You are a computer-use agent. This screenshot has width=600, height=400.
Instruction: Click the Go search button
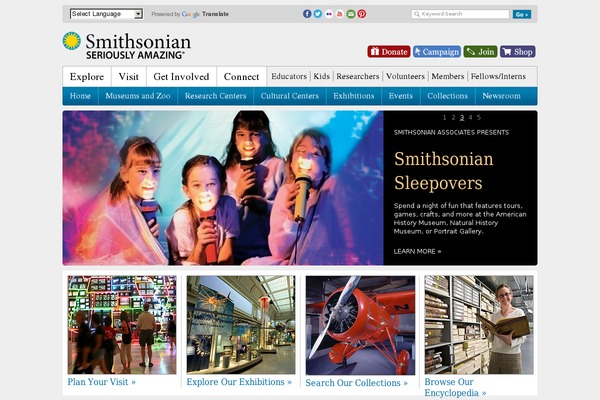[x=522, y=14]
